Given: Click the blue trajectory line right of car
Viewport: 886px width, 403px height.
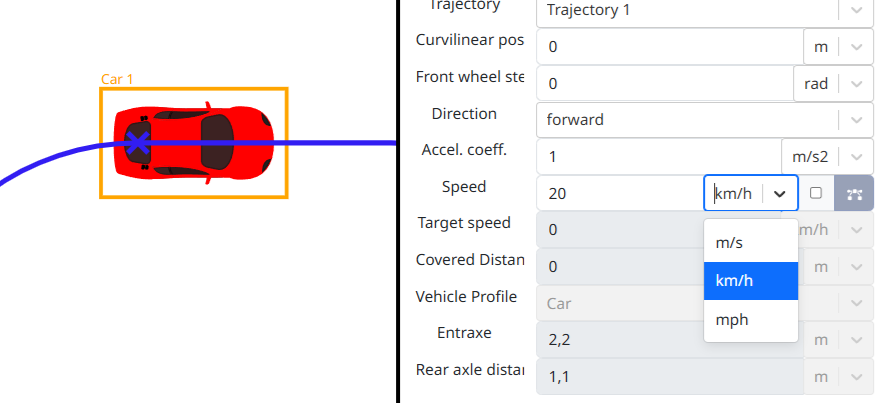Looking at the screenshot, I should click(340, 143).
